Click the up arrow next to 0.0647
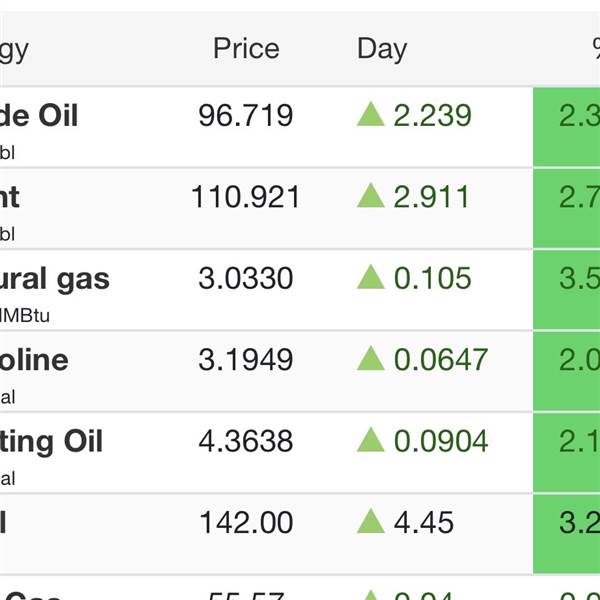The image size is (600, 600). 371,359
